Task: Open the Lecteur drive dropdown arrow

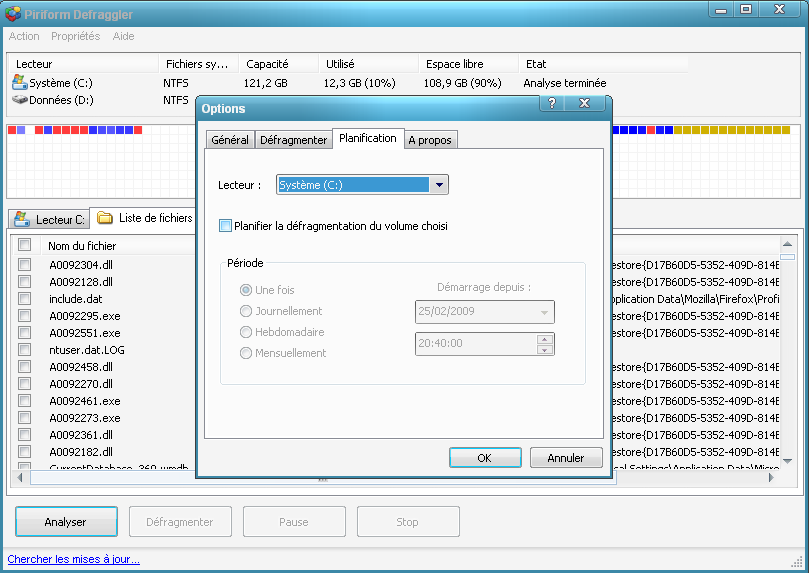Action: pos(439,185)
